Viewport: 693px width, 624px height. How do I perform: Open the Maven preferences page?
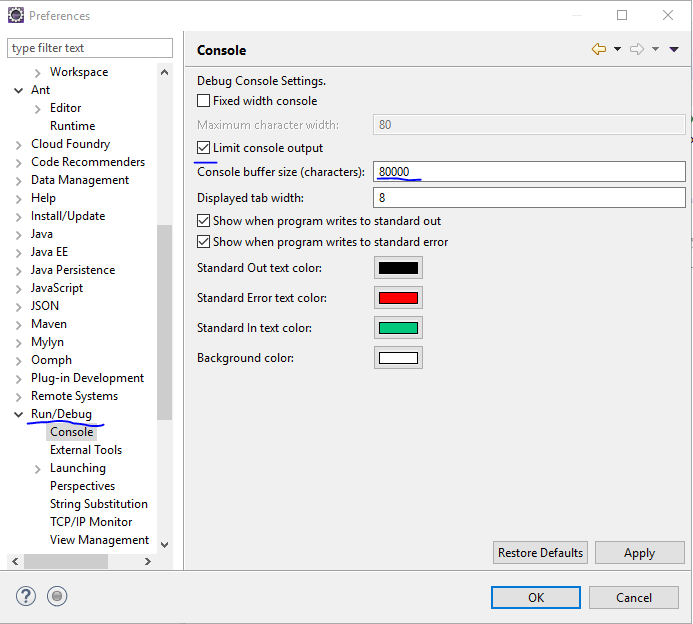[49, 324]
